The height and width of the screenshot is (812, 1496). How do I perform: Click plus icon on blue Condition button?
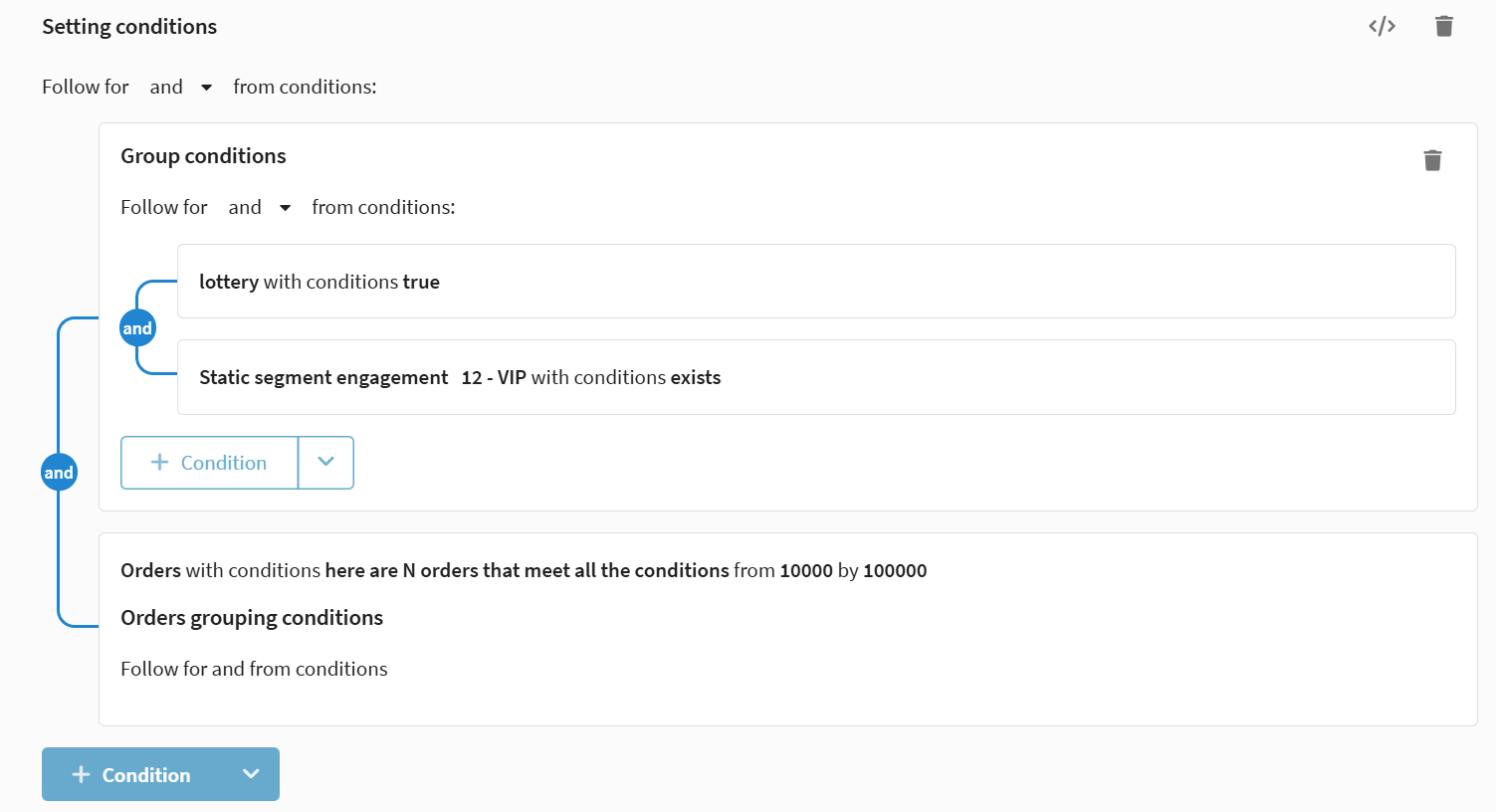82,774
